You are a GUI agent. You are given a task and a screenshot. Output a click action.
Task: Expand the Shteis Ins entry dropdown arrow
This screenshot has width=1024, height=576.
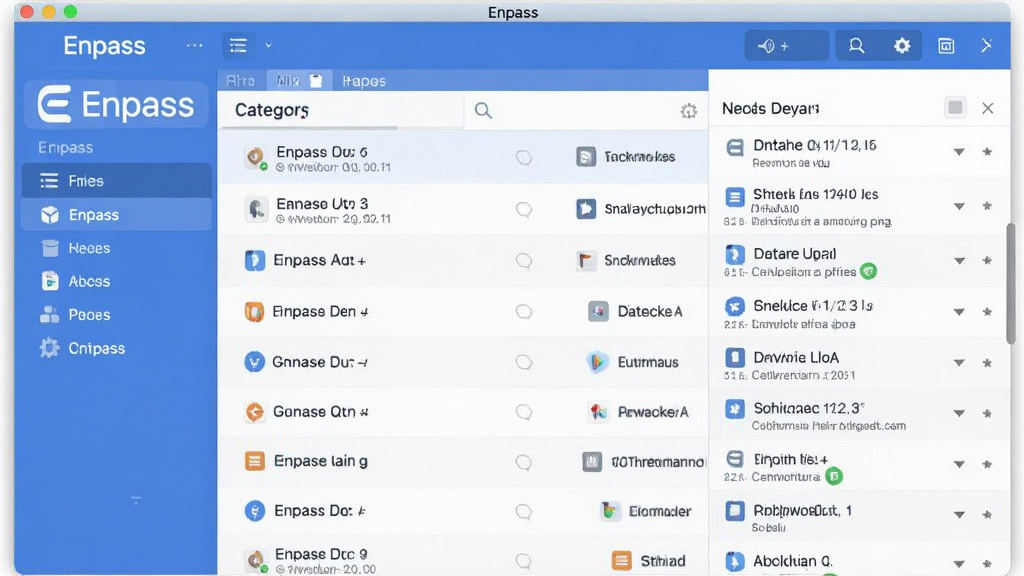tap(959, 206)
